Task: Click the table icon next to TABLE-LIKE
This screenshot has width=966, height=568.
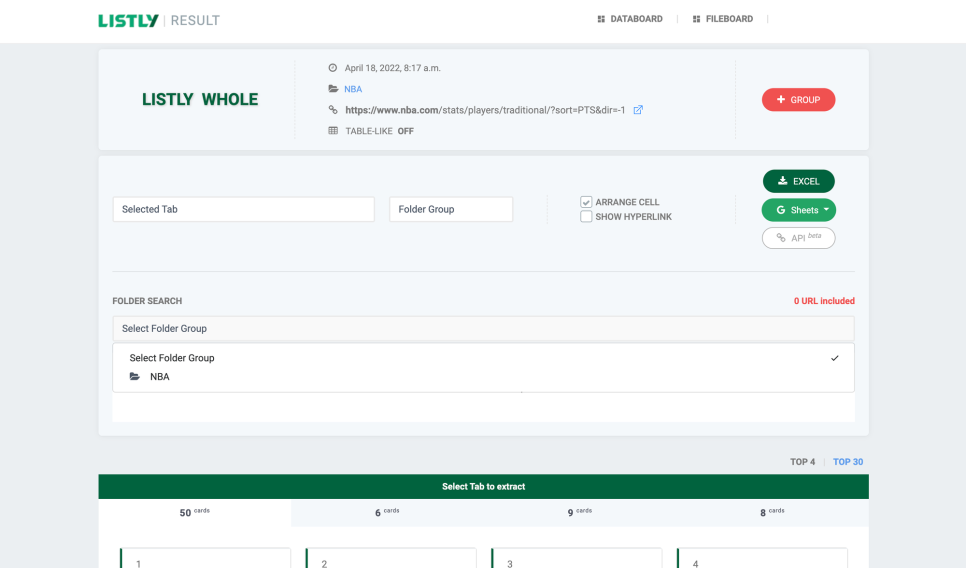Action: pos(333,131)
